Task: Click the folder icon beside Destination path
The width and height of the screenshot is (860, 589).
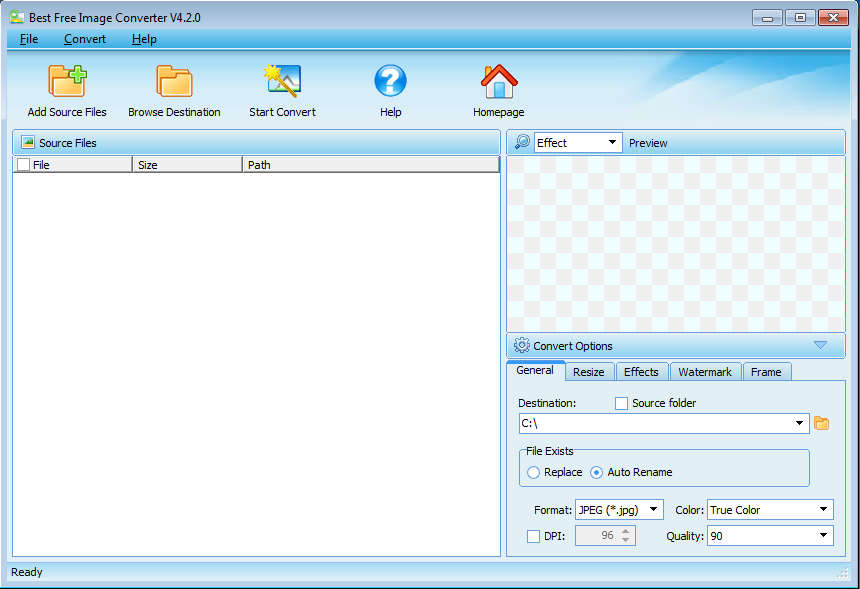Action: coord(822,423)
